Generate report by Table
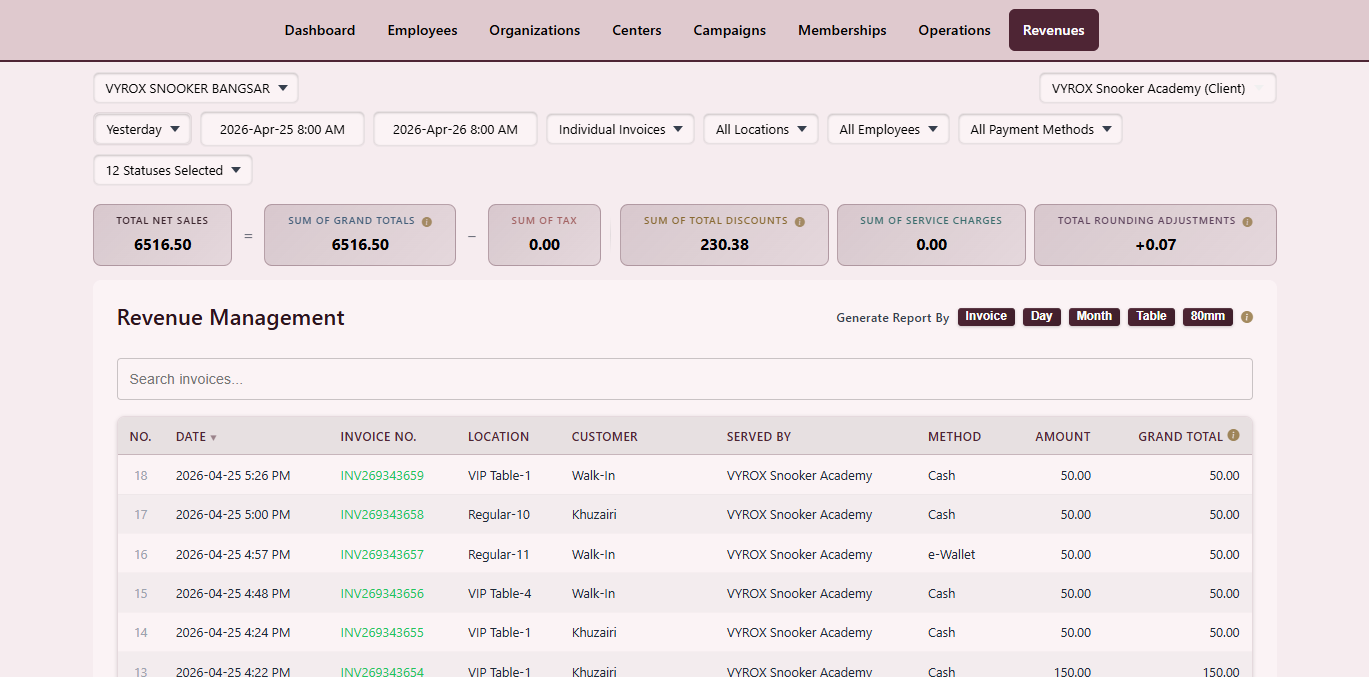 pos(1151,316)
